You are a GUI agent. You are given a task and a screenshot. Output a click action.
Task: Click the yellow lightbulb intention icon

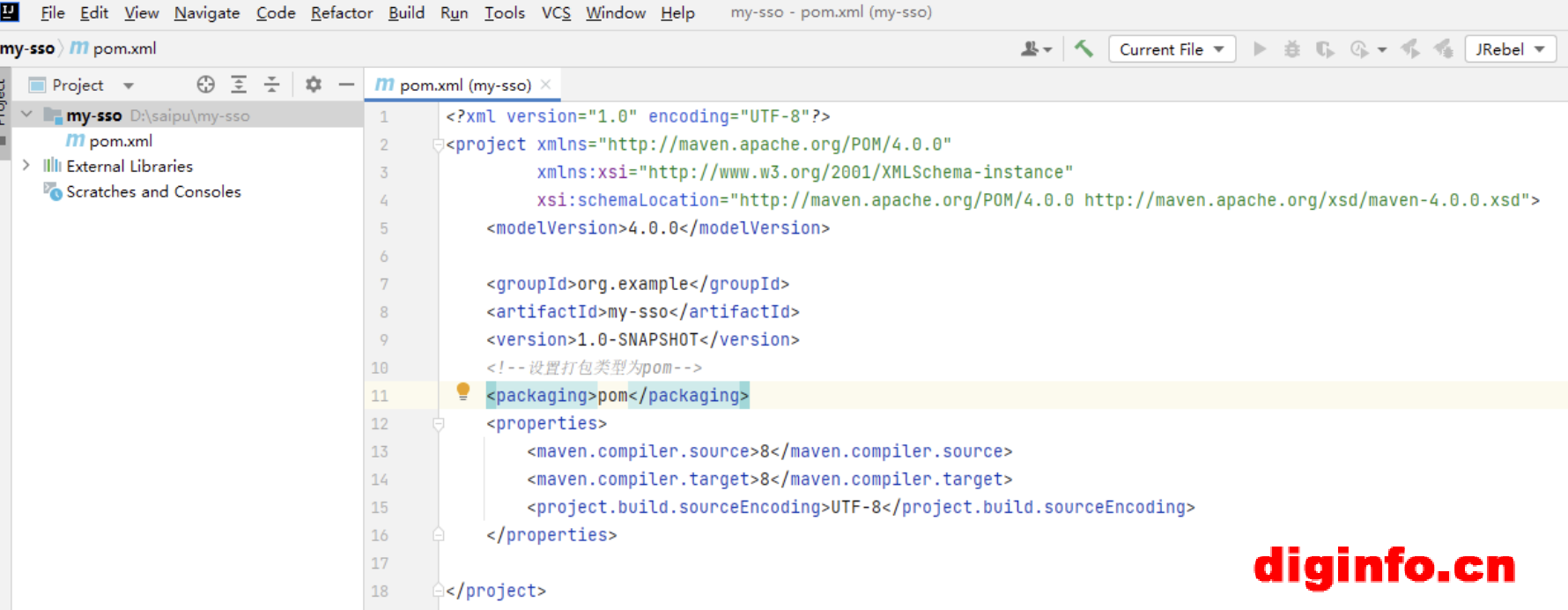pos(463,392)
